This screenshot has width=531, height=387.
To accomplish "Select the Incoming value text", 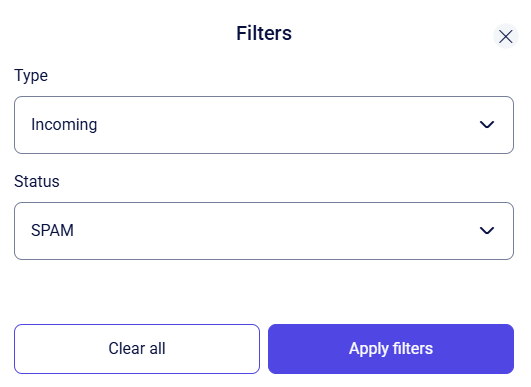I will click(64, 125).
